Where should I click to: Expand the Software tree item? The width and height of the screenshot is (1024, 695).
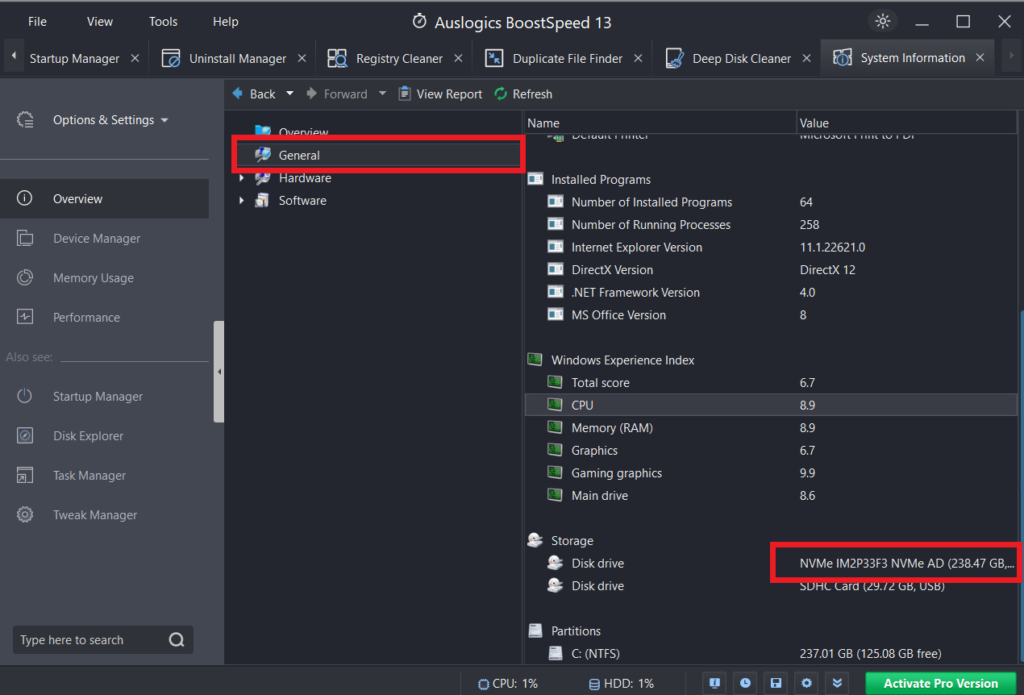click(240, 200)
